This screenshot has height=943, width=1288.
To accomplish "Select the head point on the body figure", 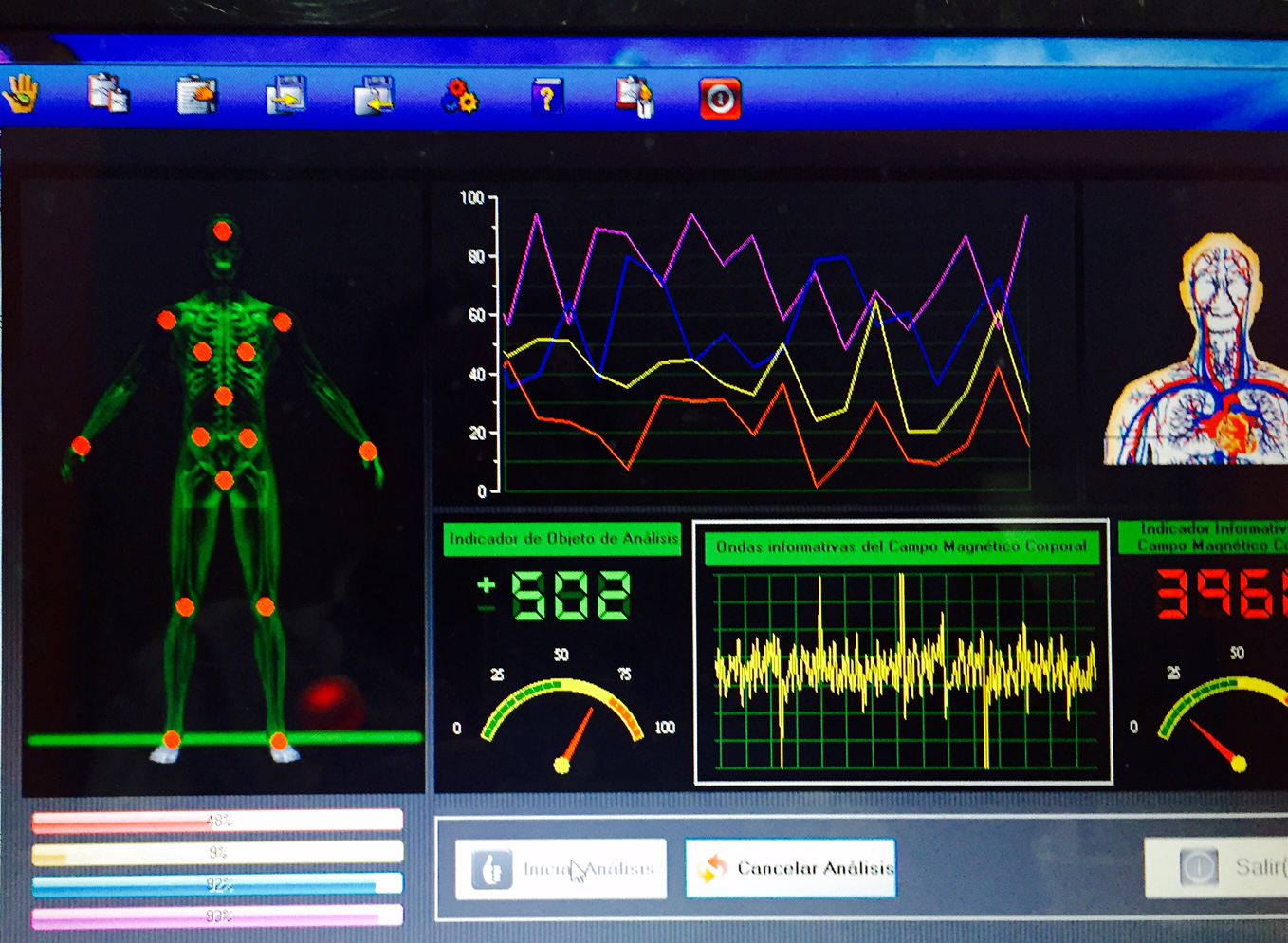I will (x=223, y=231).
